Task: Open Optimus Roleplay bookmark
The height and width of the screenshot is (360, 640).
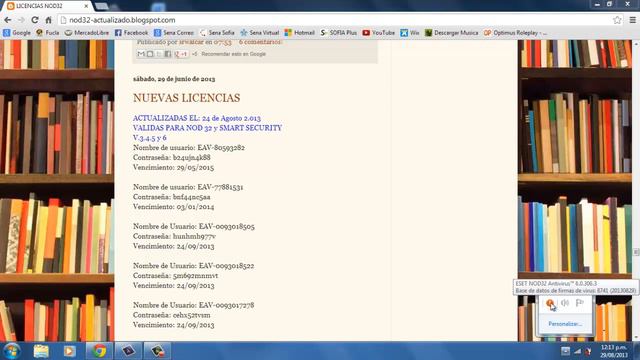Action: (515, 33)
